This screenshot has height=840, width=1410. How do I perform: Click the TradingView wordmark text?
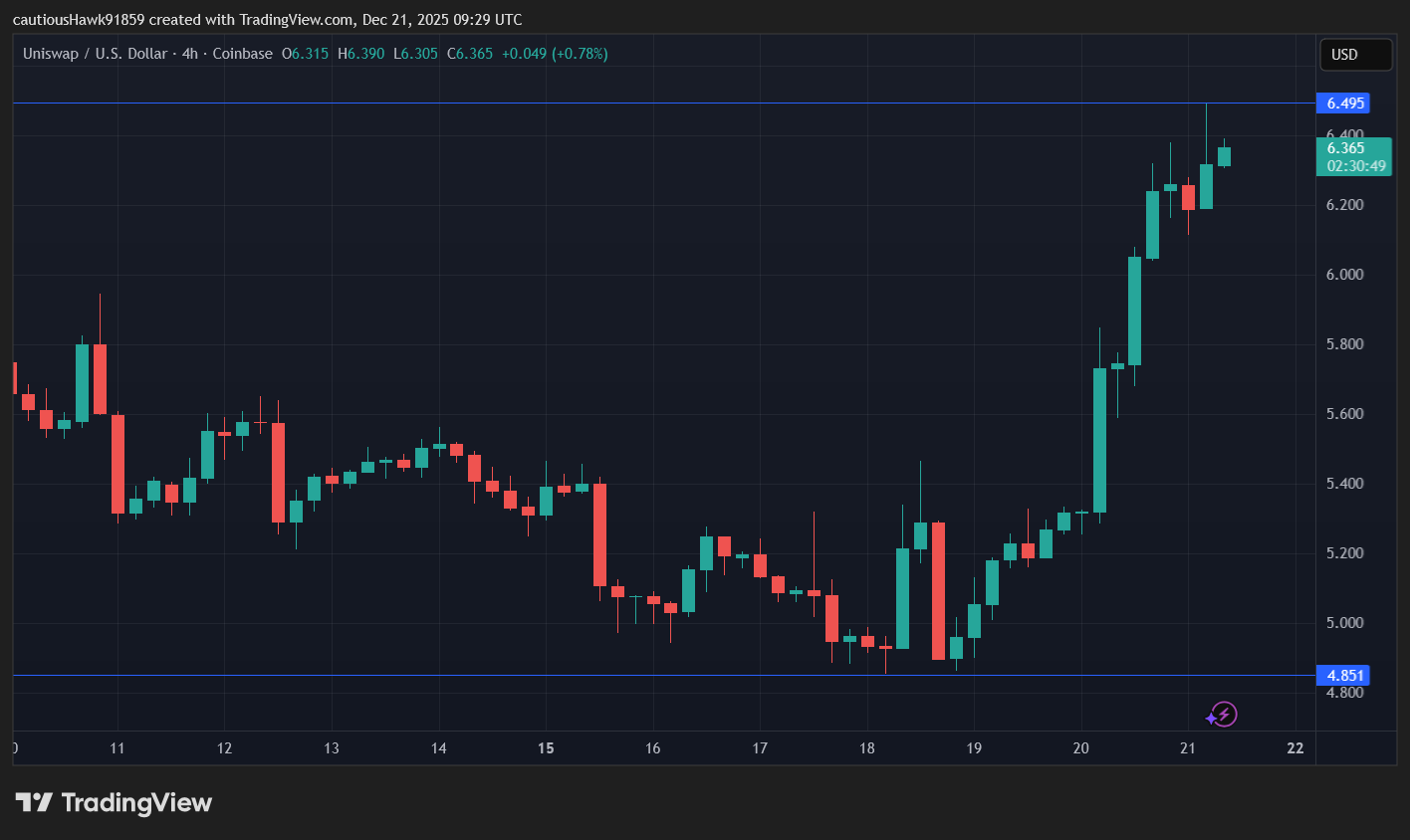tap(136, 802)
